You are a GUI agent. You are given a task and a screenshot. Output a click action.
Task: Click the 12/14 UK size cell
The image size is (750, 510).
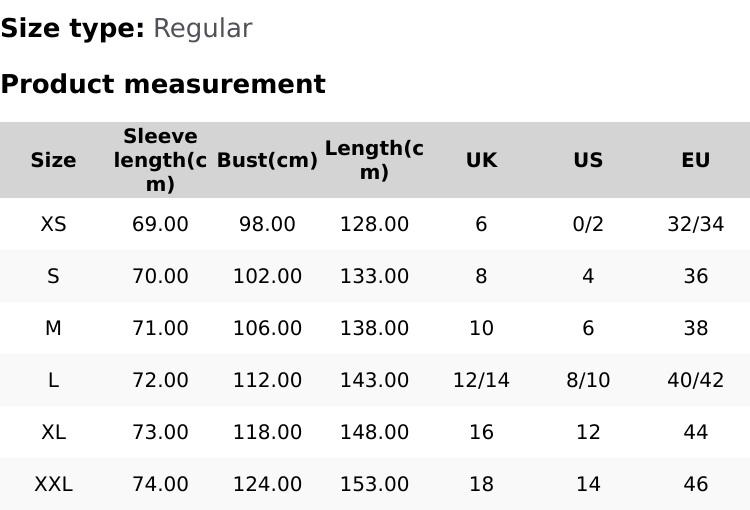click(x=481, y=380)
